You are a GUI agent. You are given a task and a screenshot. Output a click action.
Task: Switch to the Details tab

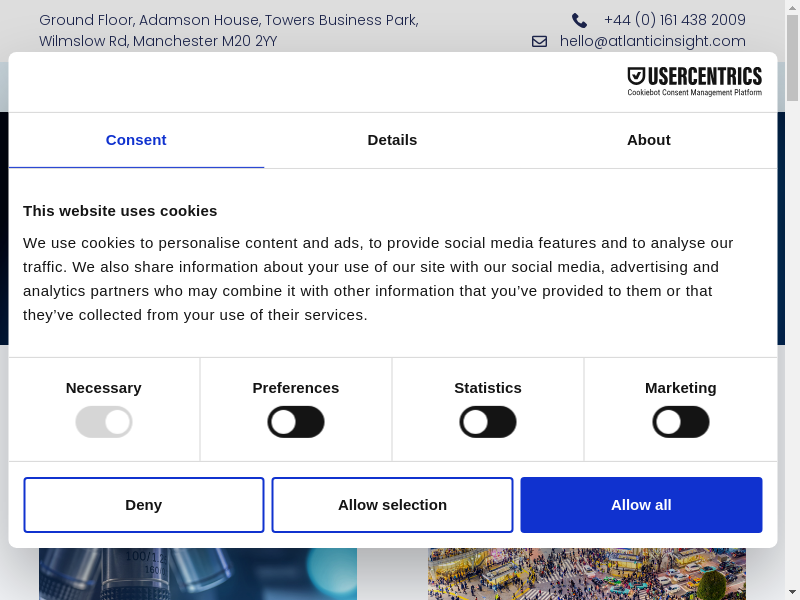point(392,140)
